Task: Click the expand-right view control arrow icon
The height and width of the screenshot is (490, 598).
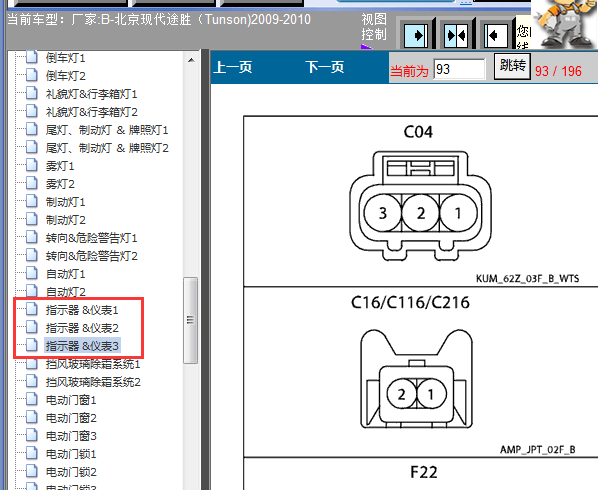Action: 416,35
